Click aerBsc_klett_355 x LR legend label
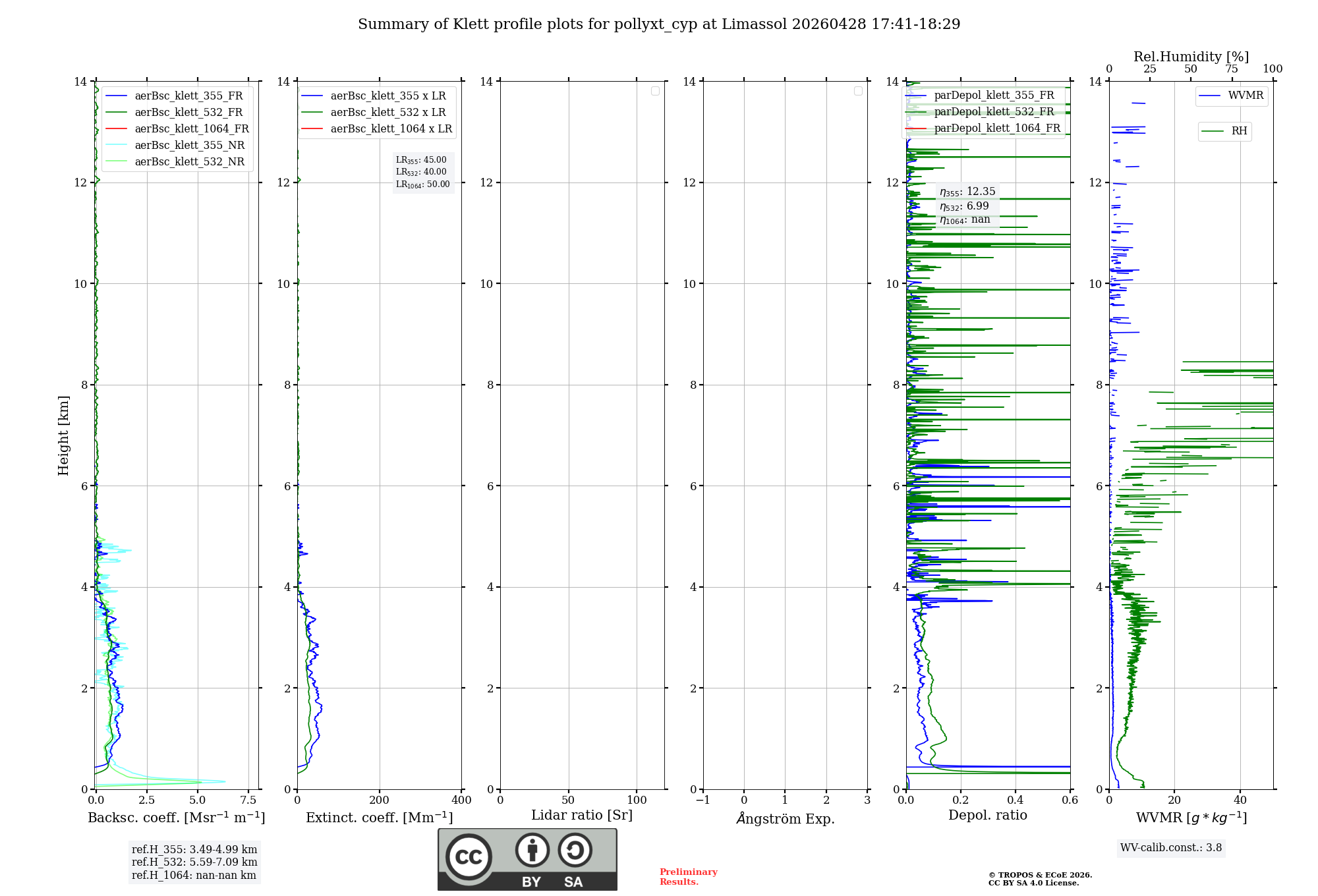Image resolution: width=1318 pixels, height=896 pixels. point(387,96)
